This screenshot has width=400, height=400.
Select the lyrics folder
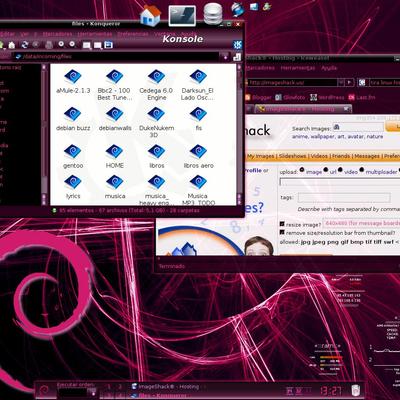coord(73,187)
